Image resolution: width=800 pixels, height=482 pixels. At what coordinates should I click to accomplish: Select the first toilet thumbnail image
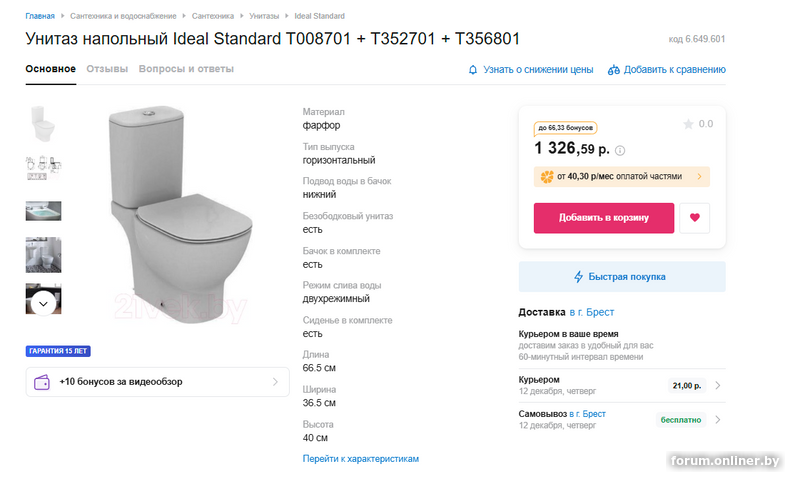(43, 123)
